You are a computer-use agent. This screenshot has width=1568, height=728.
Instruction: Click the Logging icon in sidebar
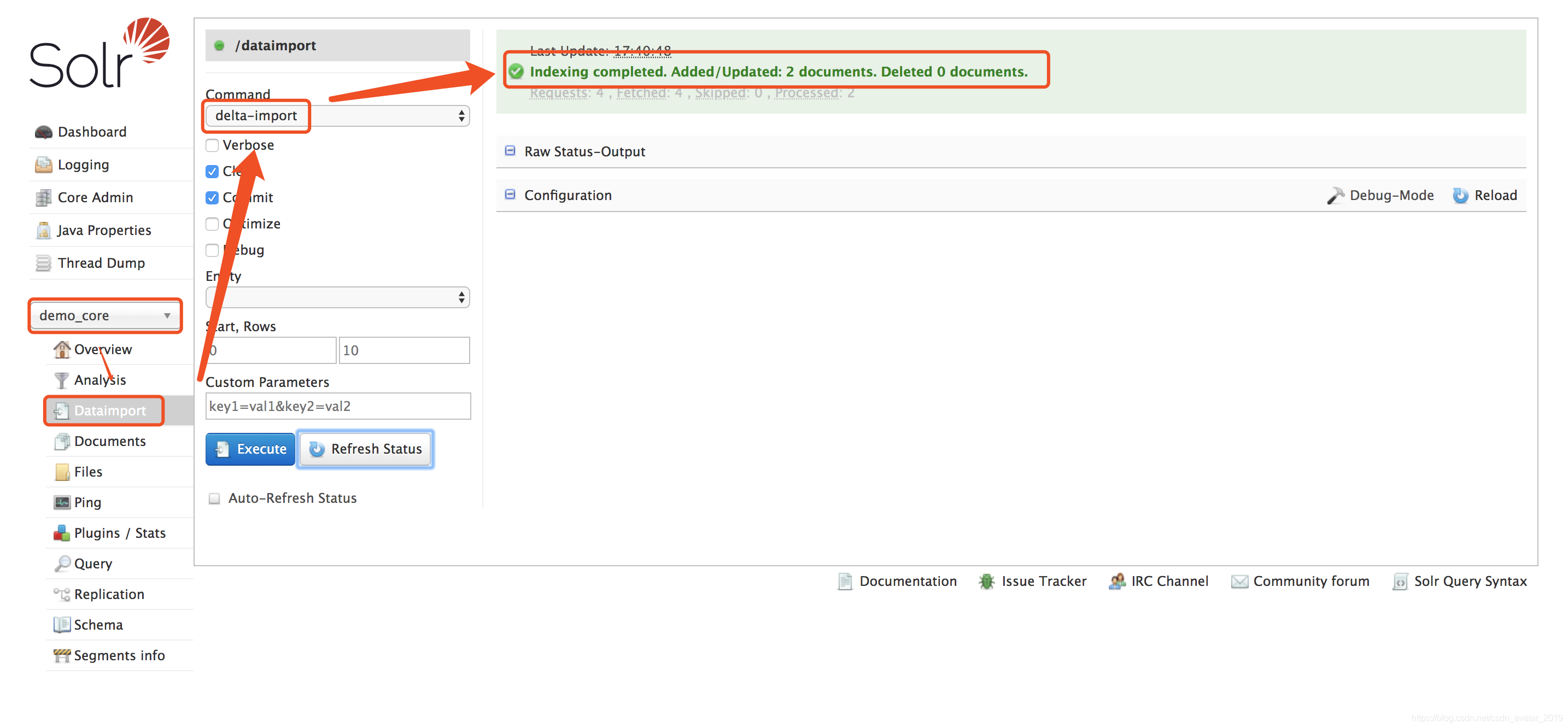pos(43,165)
